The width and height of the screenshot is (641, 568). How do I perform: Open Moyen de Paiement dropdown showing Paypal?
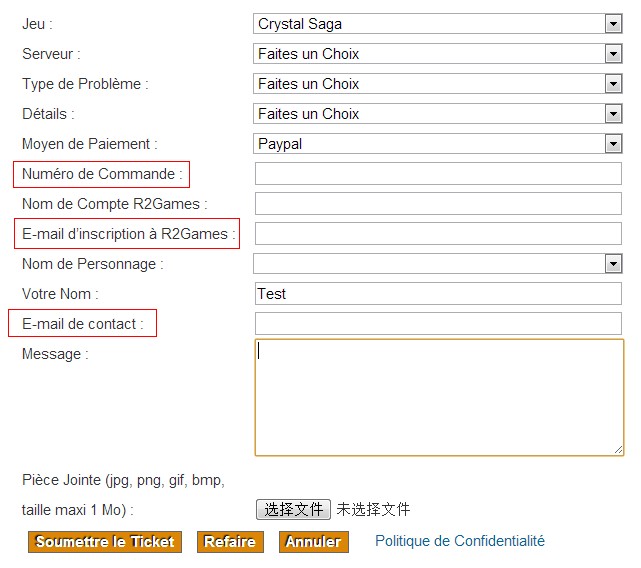[x=437, y=144]
